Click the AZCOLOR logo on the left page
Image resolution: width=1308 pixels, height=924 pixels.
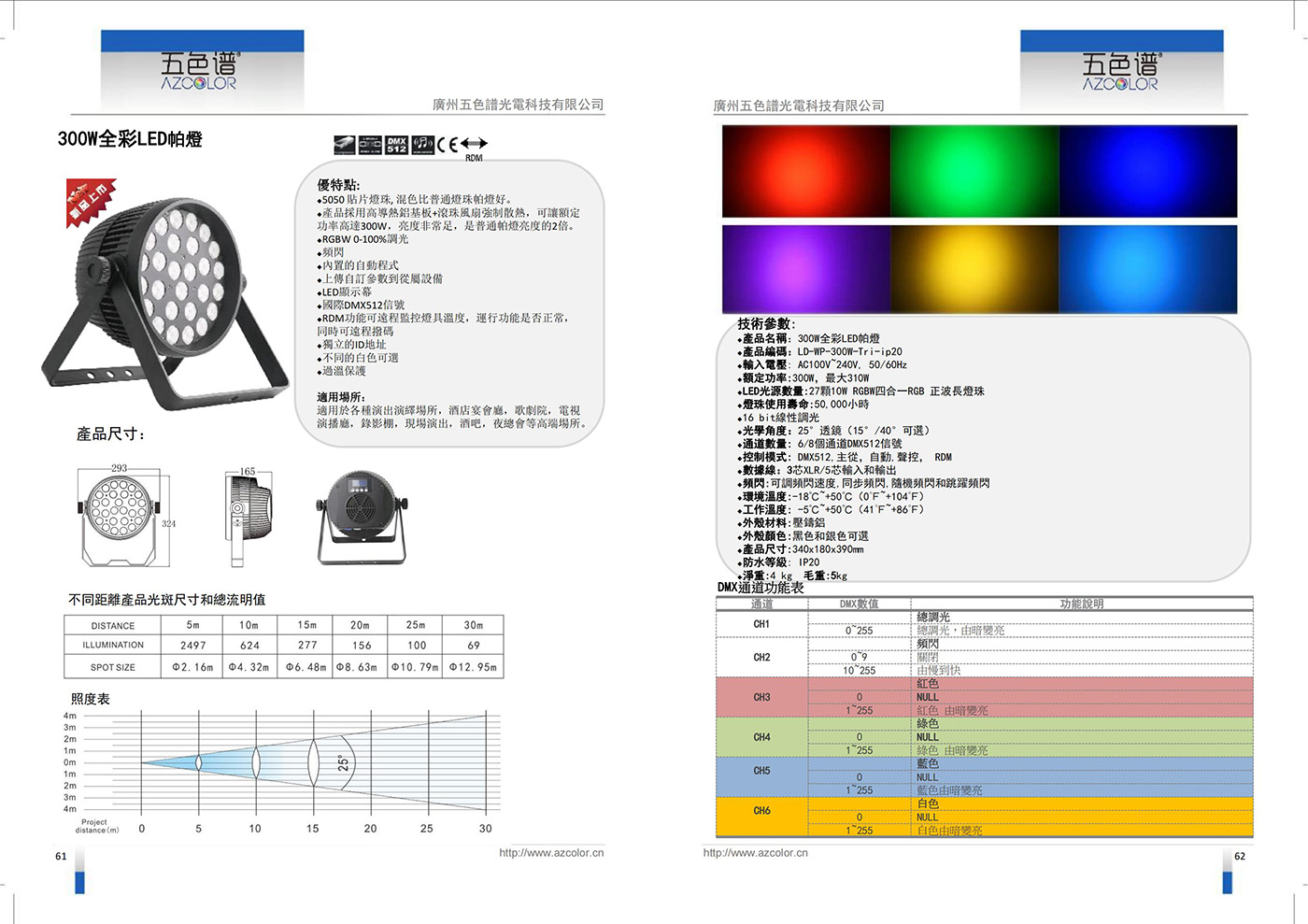tap(199, 72)
